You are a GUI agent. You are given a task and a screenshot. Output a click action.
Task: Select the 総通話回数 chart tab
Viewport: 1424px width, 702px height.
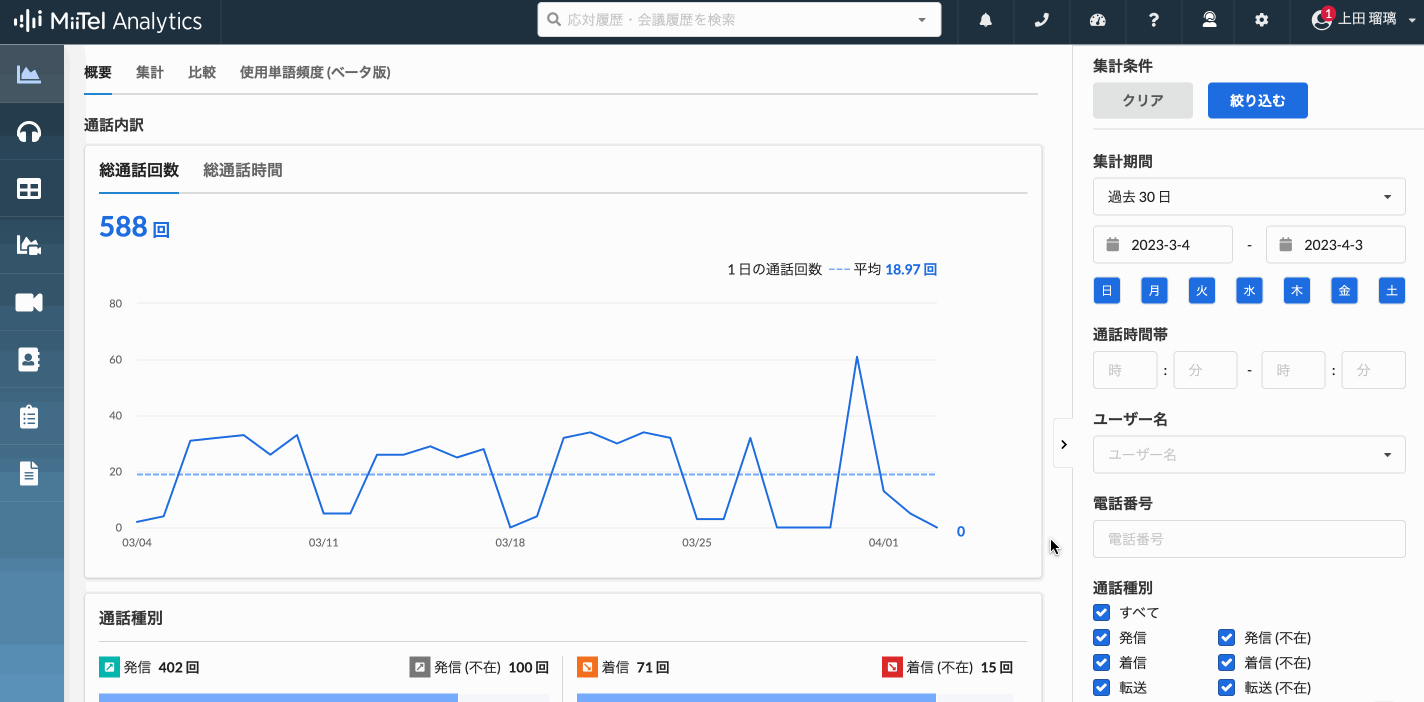tap(139, 171)
